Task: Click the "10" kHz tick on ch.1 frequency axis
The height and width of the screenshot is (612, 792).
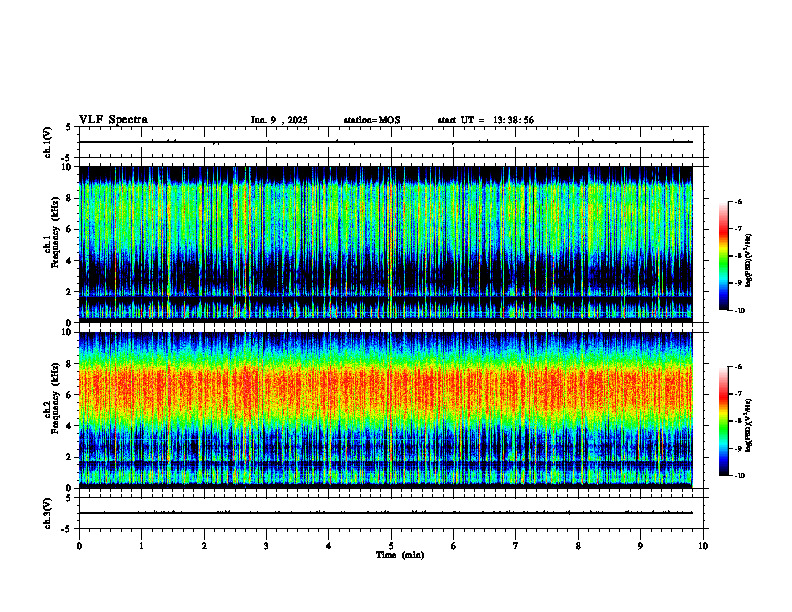Action: coord(67,167)
